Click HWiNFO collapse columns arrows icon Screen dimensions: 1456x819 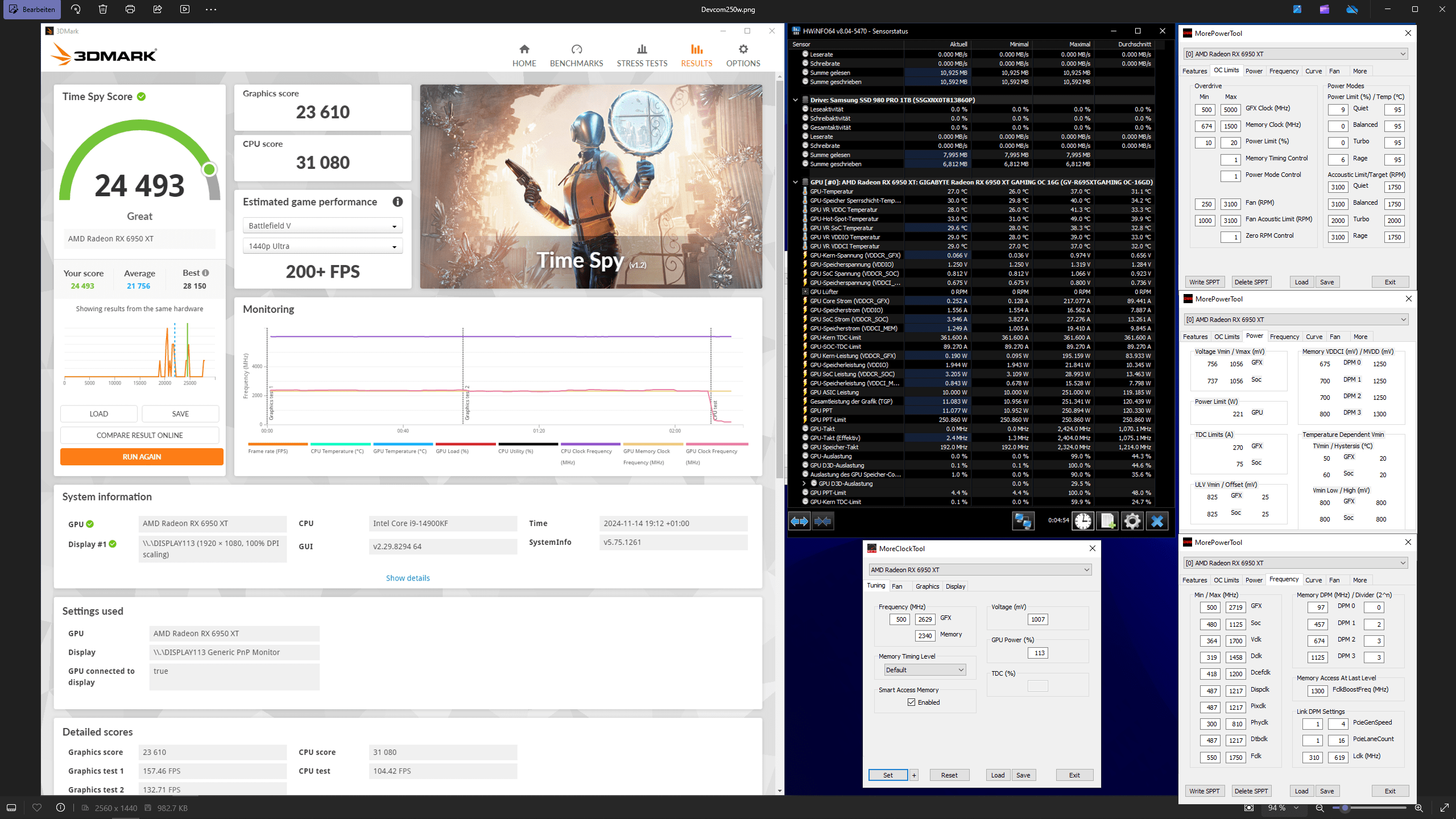click(x=823, y=521)
